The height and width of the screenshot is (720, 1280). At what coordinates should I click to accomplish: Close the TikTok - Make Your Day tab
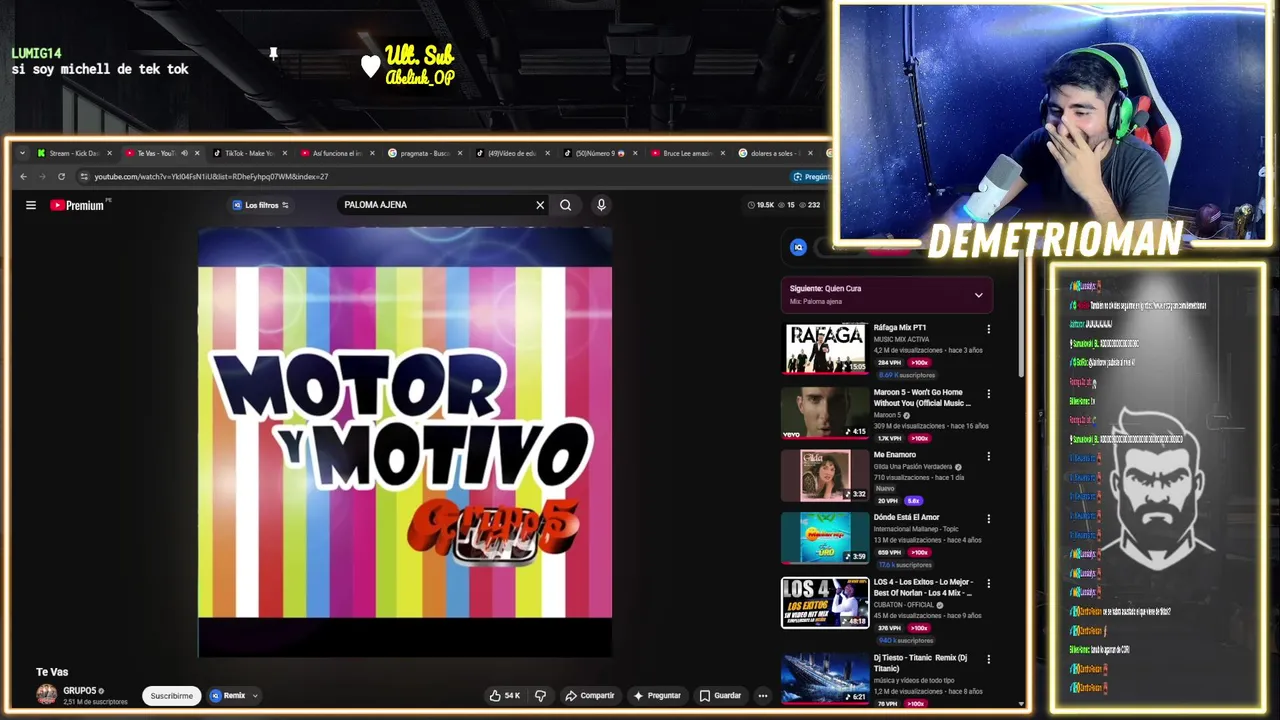[285, 153]
